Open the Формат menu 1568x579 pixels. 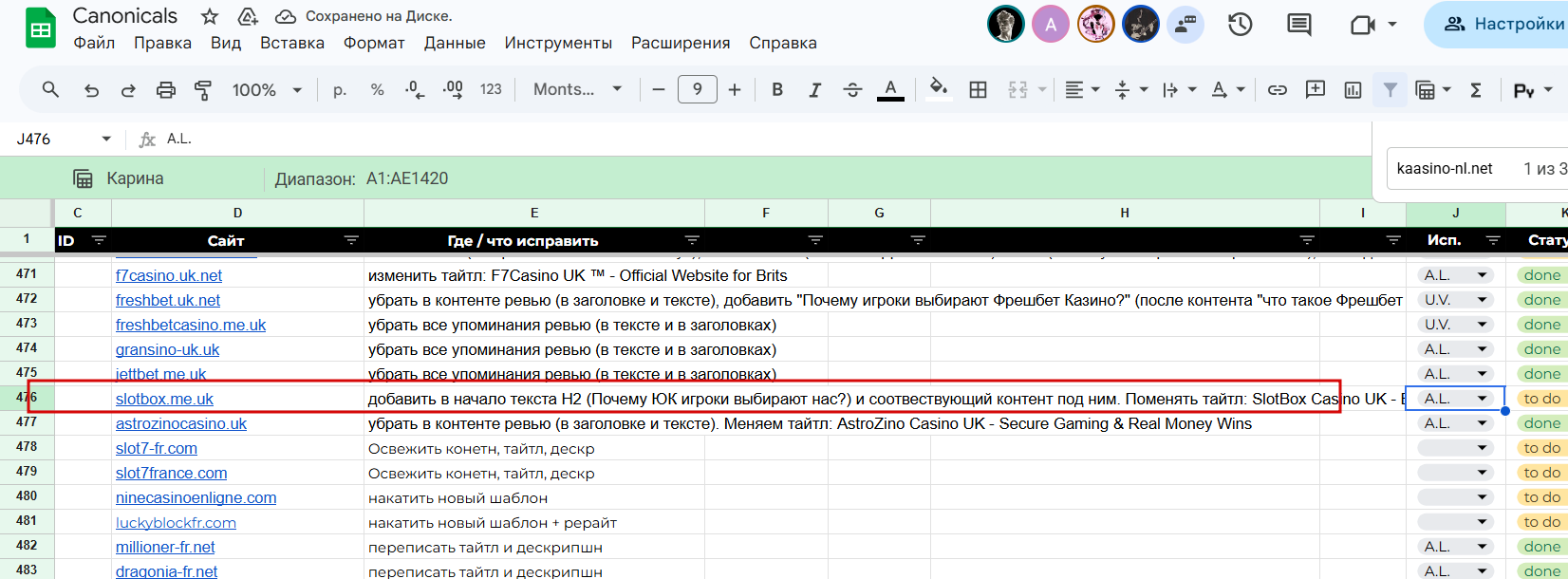pos(374,43)
